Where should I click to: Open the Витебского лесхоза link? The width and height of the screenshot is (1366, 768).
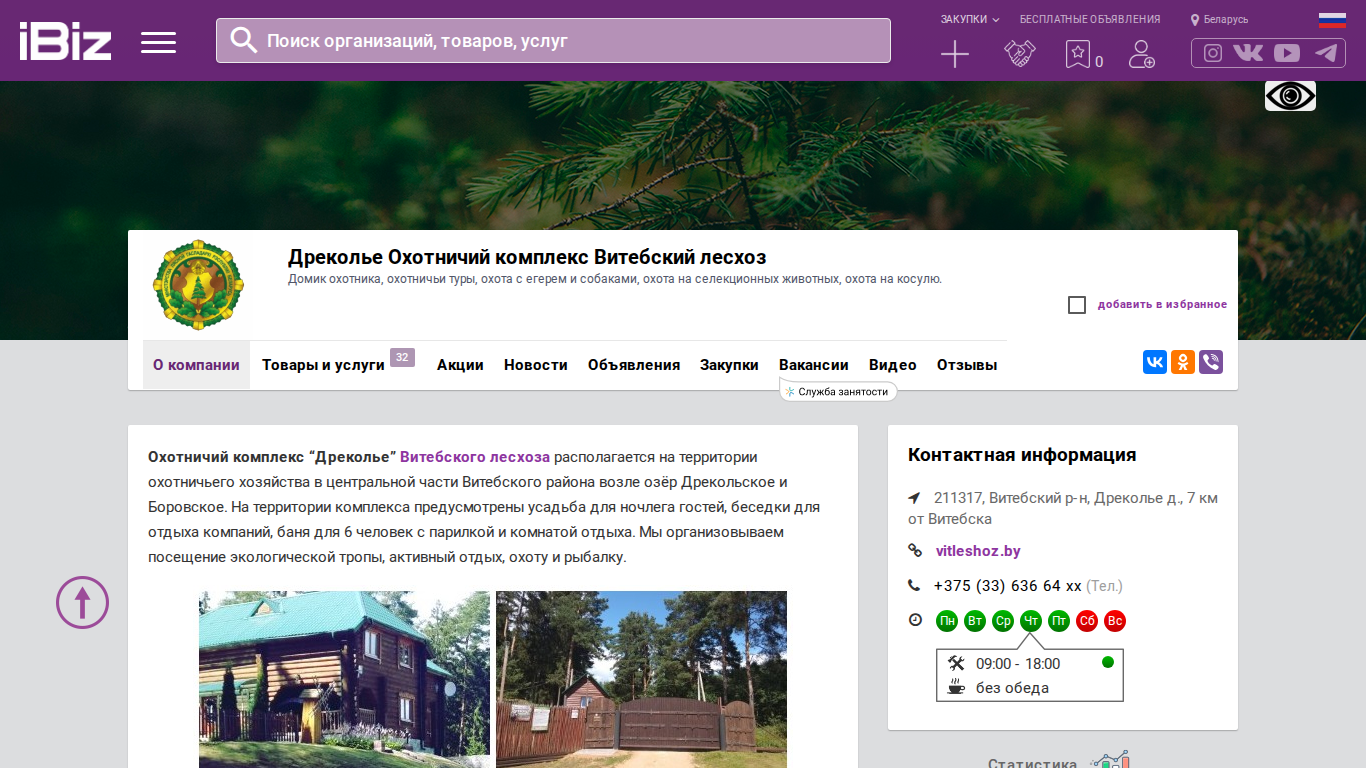click(475, 457)
